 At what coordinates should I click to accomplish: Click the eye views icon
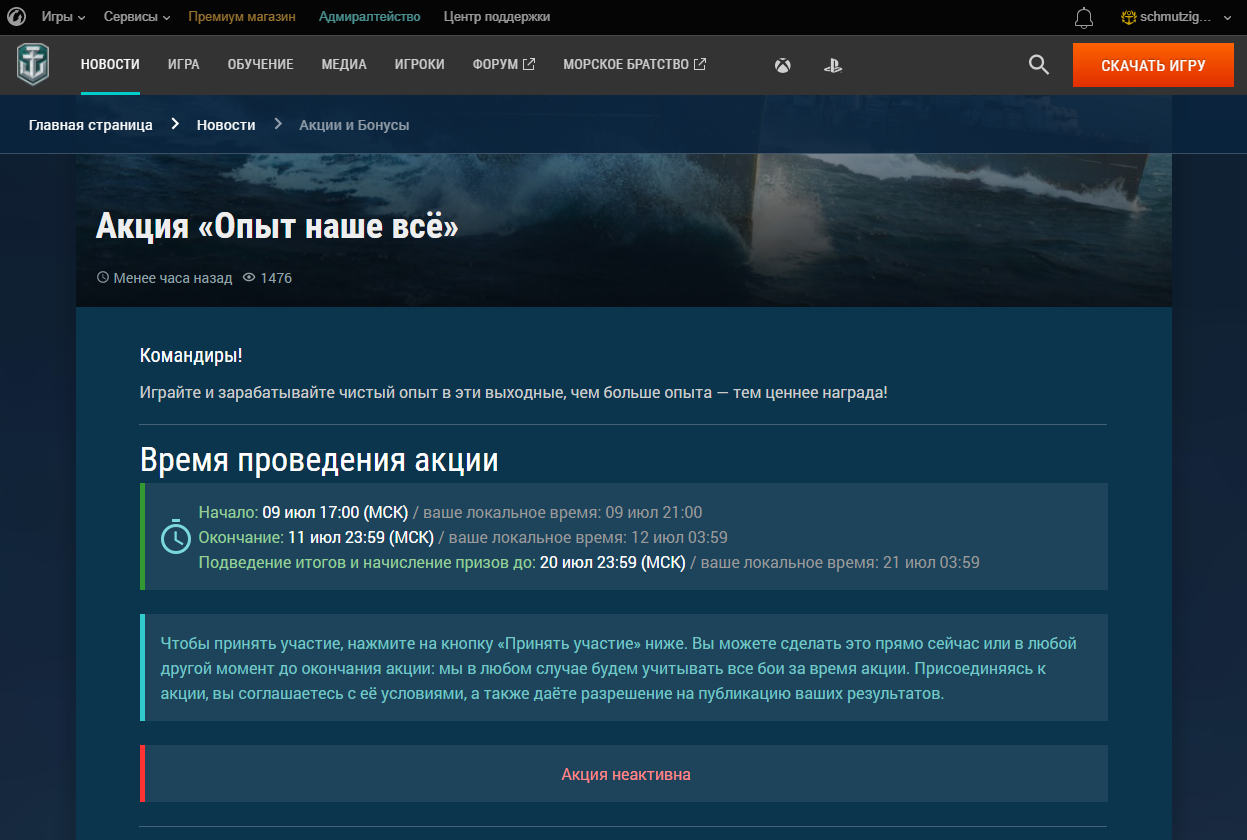pos(250,278)
